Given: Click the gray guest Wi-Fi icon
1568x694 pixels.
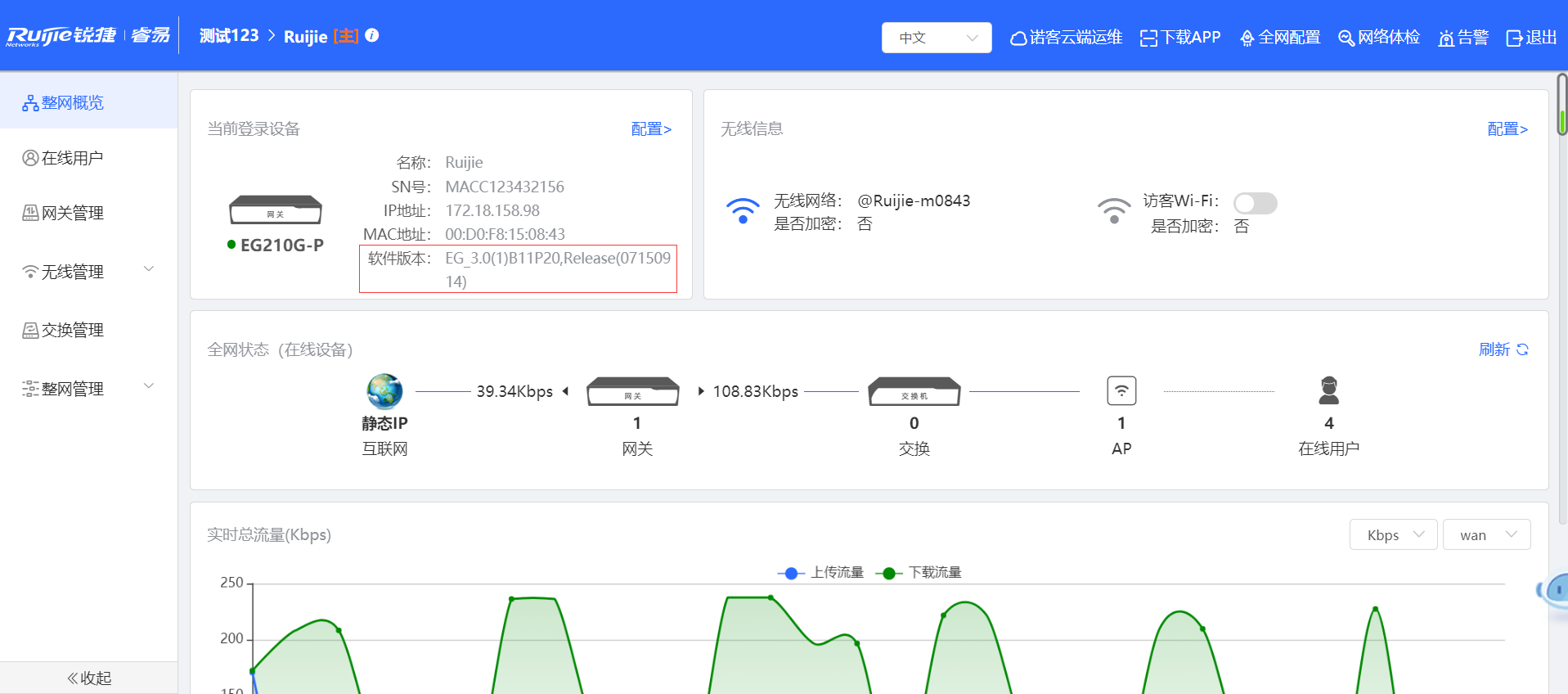Looking at the screenshot, I should pos(1114,210).
